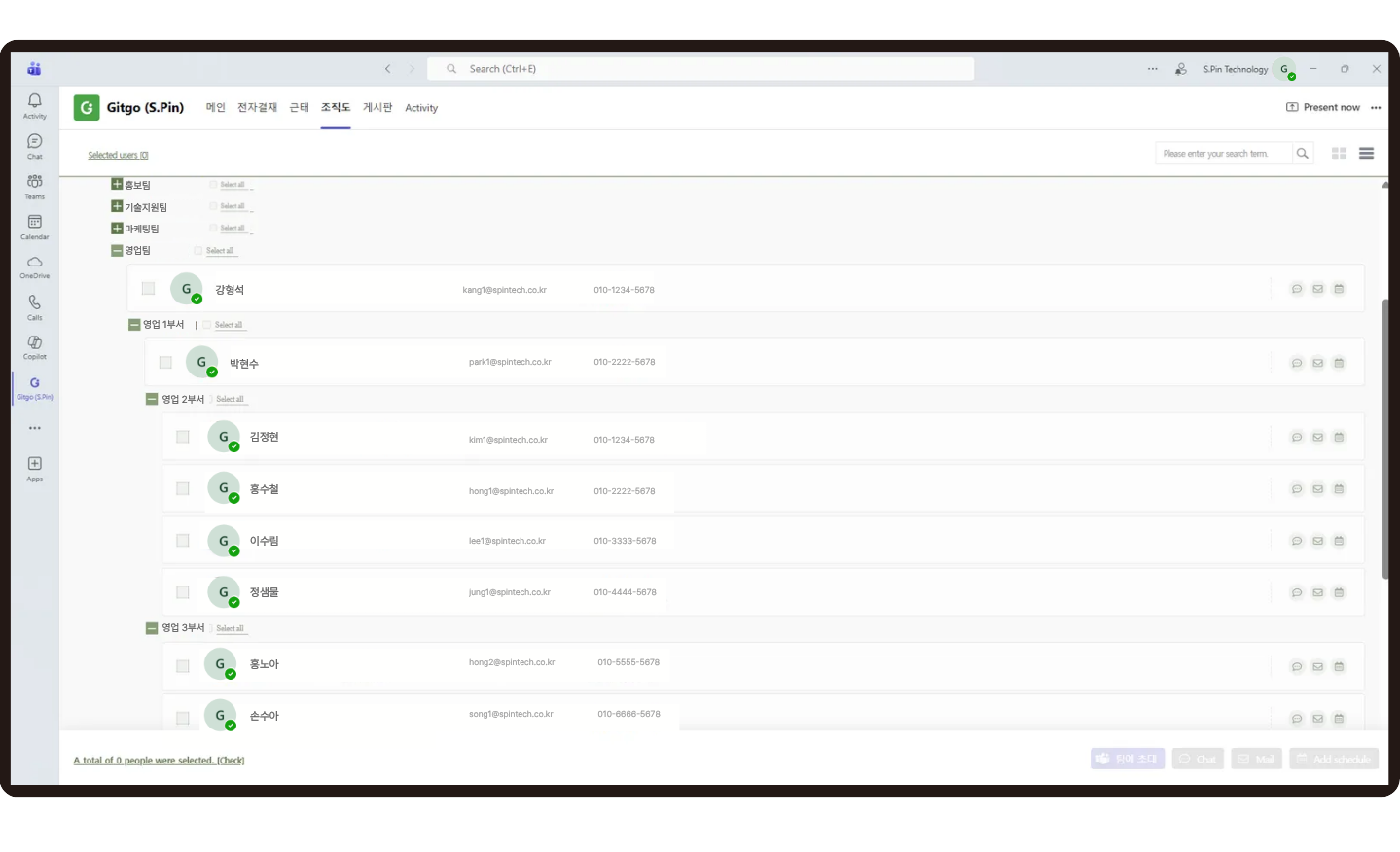The width and height of the screenshot is (1400, 852).
Task: Click mail icon in 박현수's row
Action: (1317, 363)
